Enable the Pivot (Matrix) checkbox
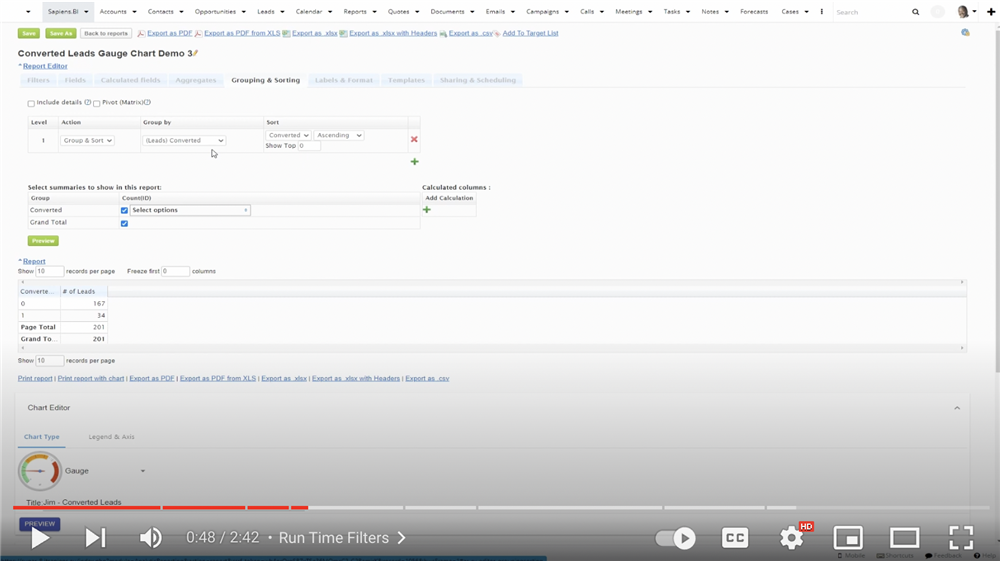 [x=96, y=103]
